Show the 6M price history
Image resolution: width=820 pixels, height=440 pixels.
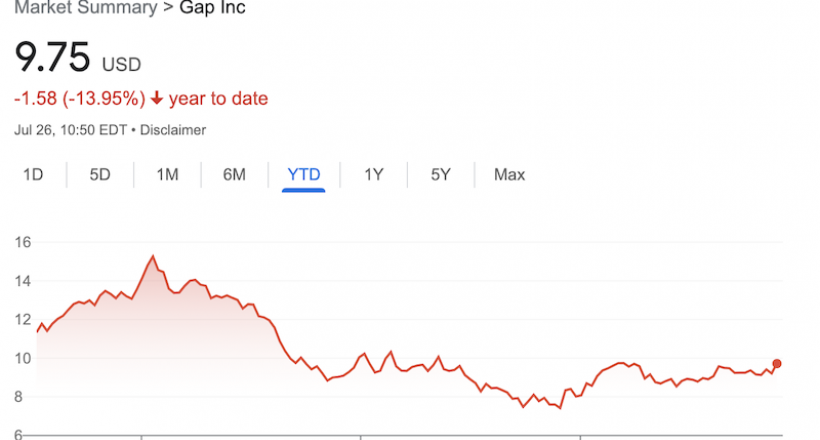click(234, 174)
